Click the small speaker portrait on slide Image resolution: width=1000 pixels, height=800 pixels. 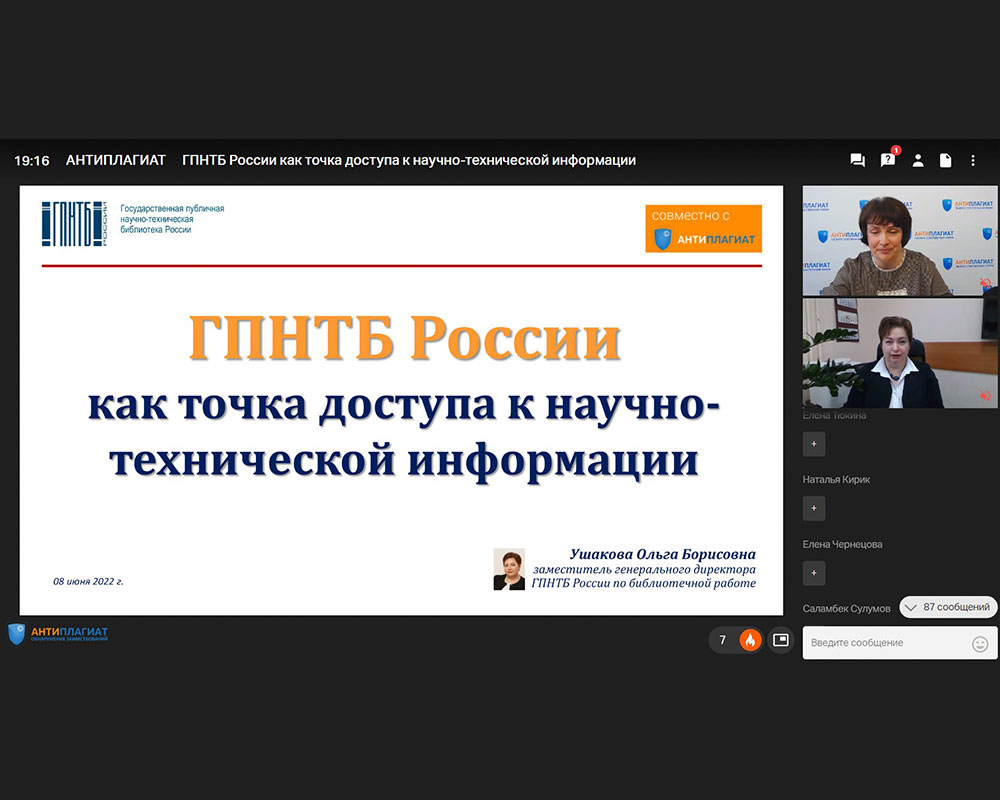(509, 569)
